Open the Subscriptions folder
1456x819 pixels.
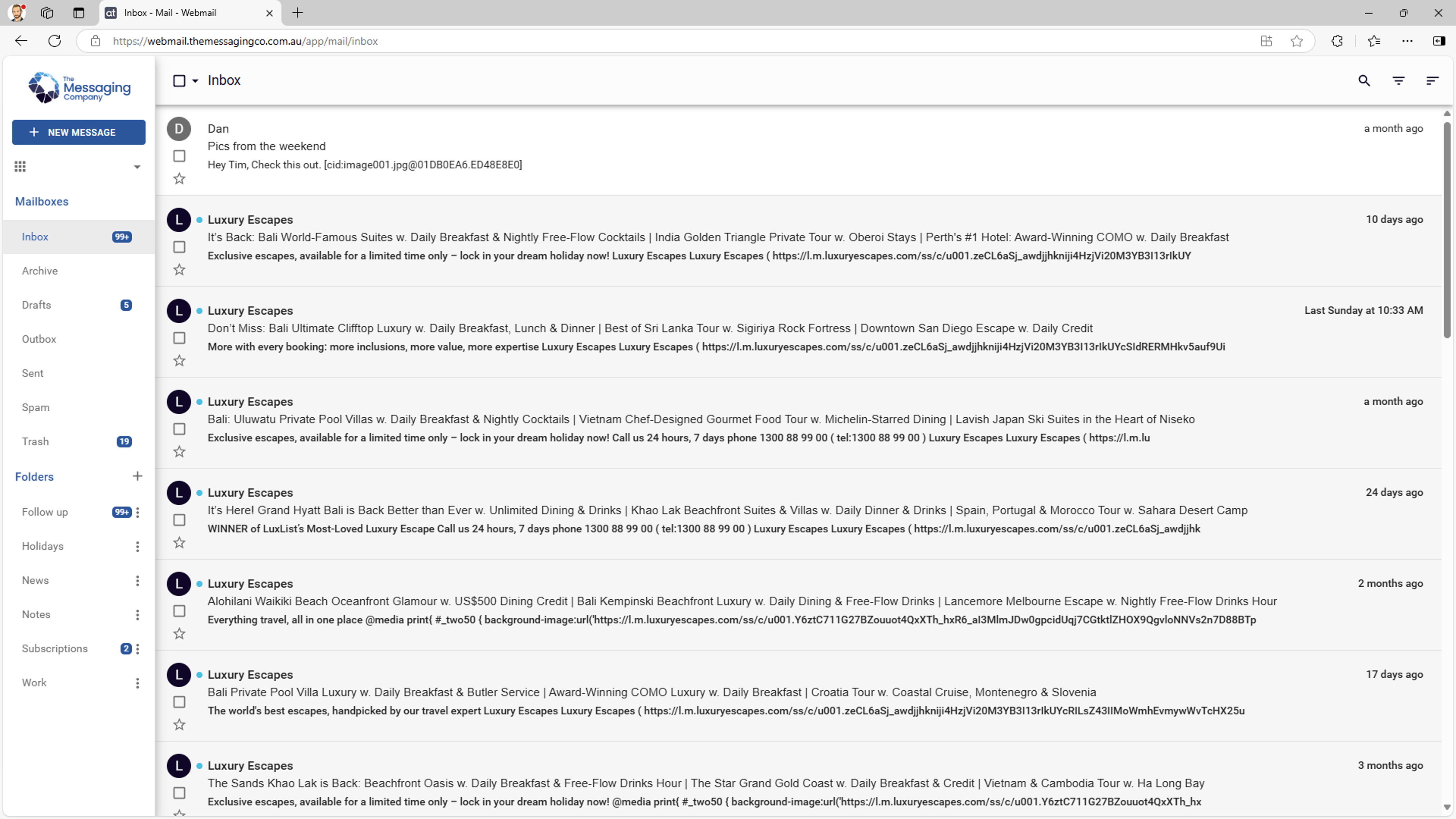(55, 648)
